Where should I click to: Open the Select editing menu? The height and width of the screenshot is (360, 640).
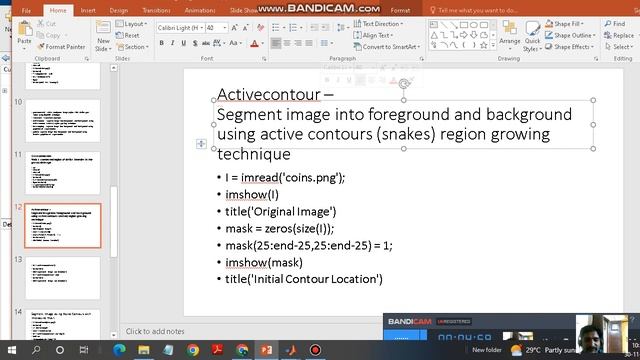pyautogui.click(x=619, y=47)
